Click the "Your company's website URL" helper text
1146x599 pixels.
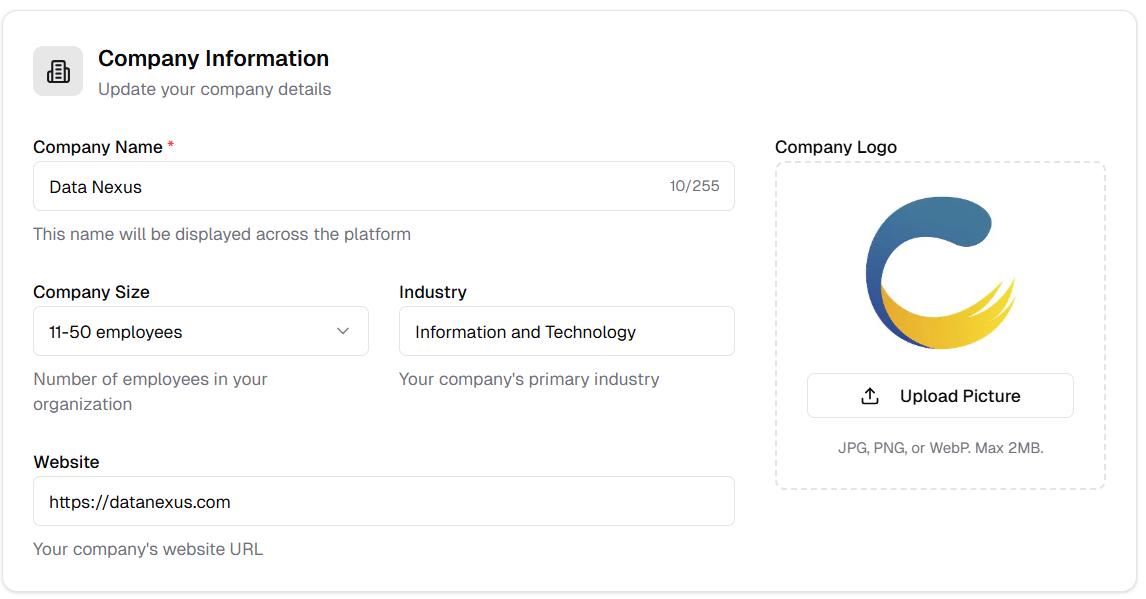click(x=148, y=549)
